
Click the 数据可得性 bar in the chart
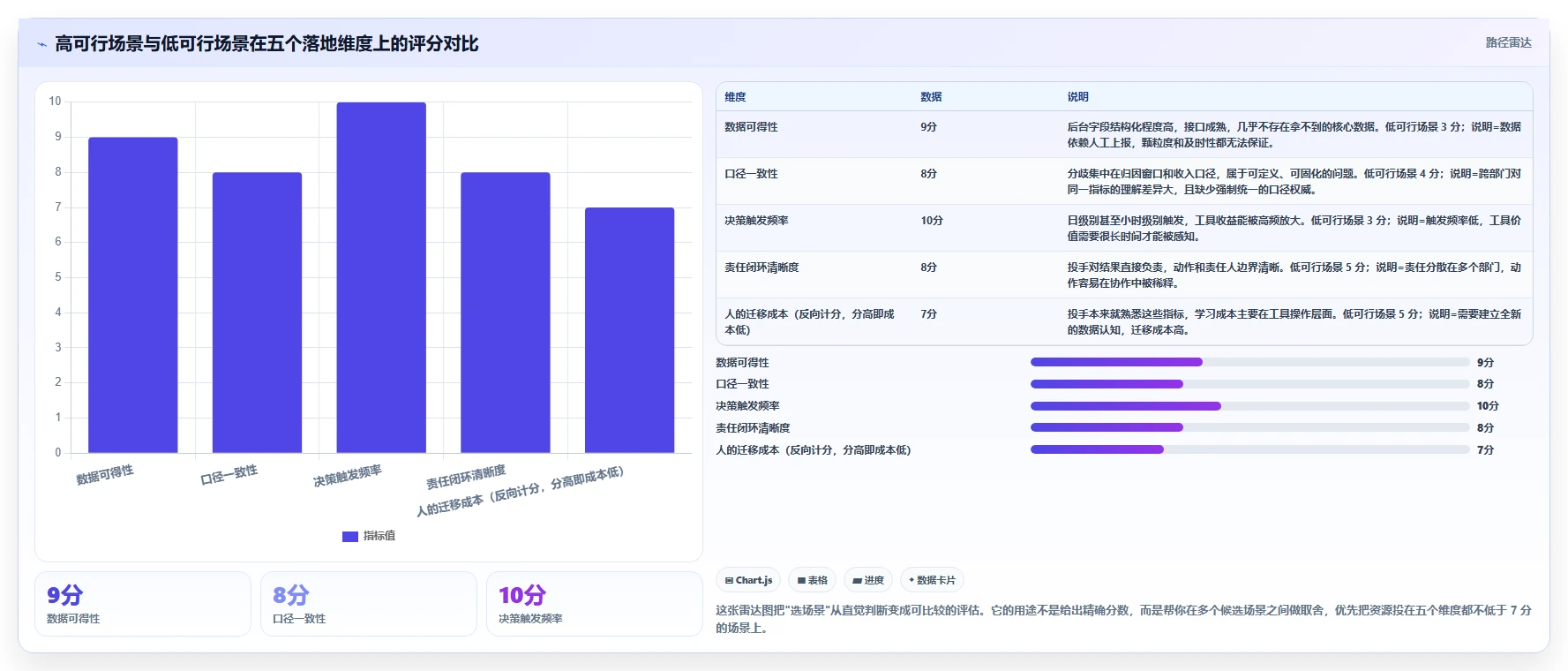(x=132, y=295)
